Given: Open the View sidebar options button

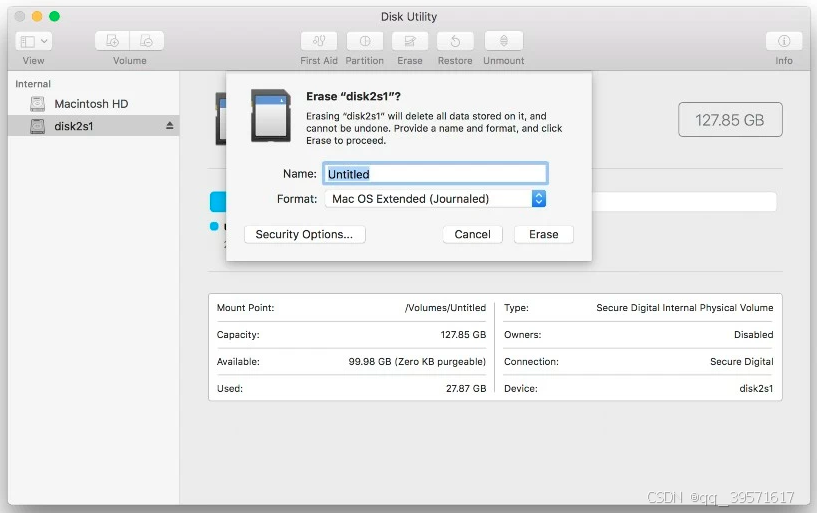Looking at the screenshot, I should point(33,41).
